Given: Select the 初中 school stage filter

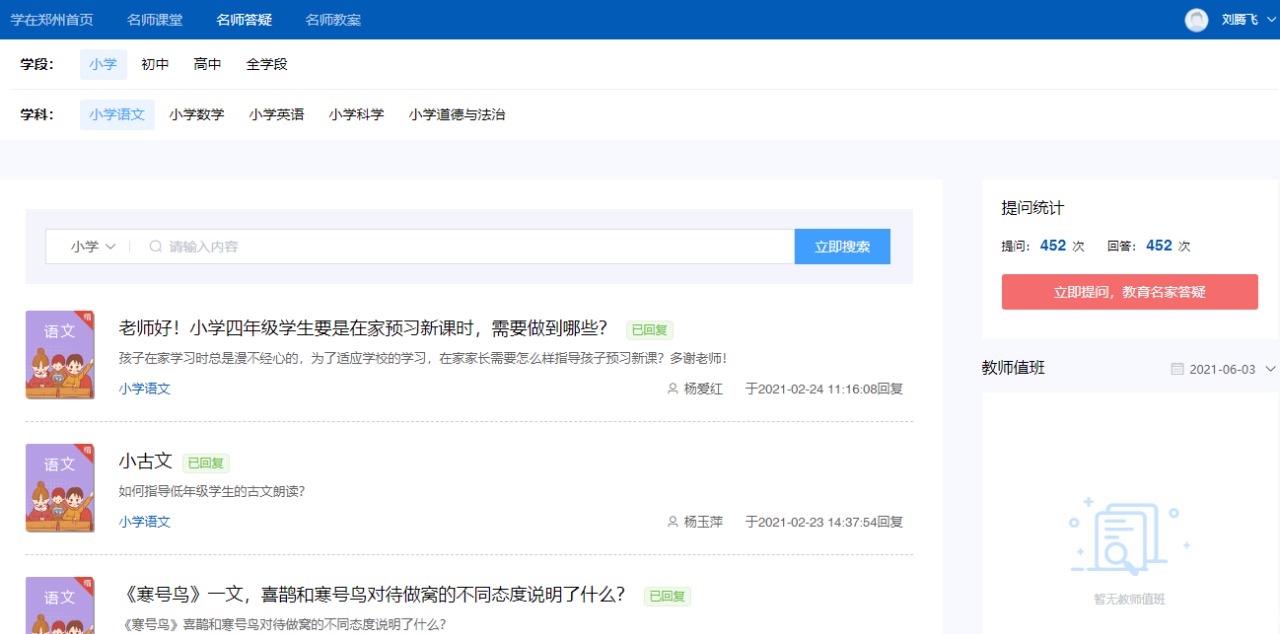Looking at the screenshot, I should click(x=155, y=64).
